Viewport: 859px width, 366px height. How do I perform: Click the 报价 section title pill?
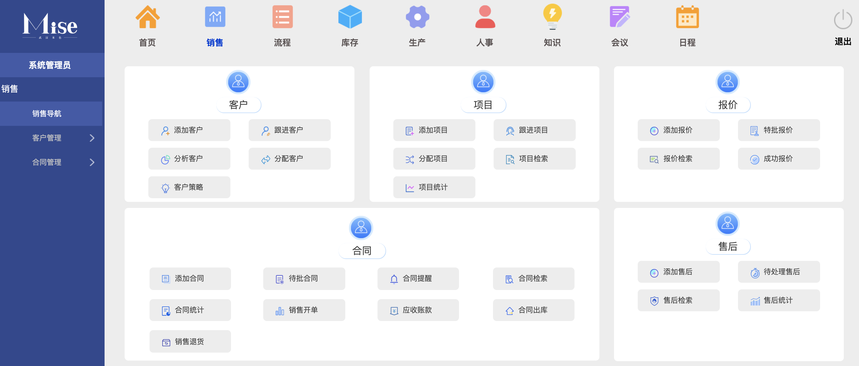pyautogui.click(x=728, y=105)
